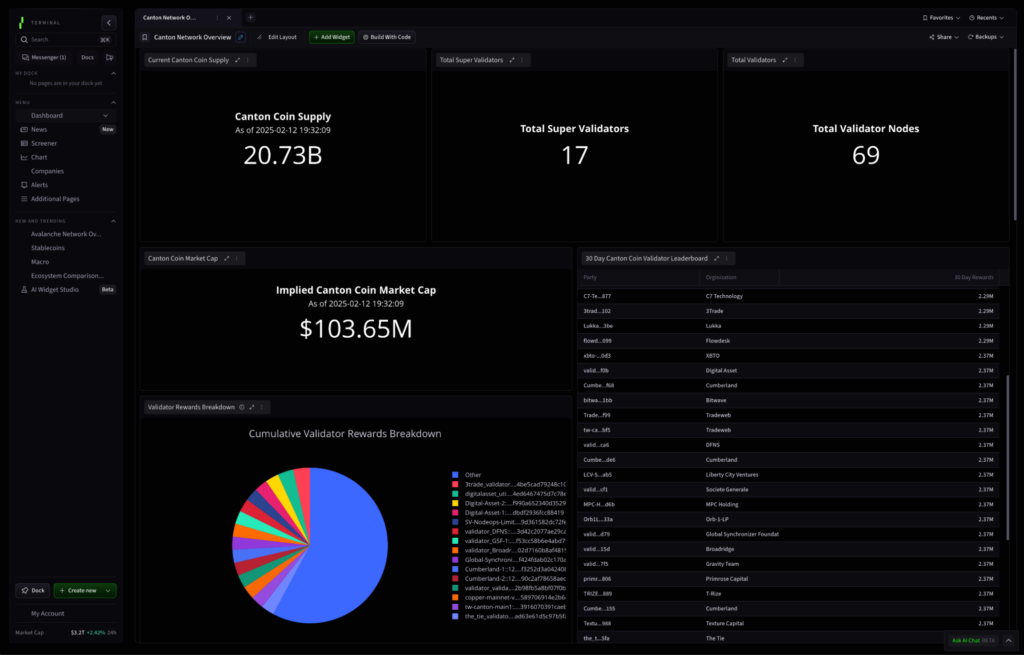Expand the Dashboard dropdown in sidebar
Viewport: 1024px width, 655px height.
(106, 116)
